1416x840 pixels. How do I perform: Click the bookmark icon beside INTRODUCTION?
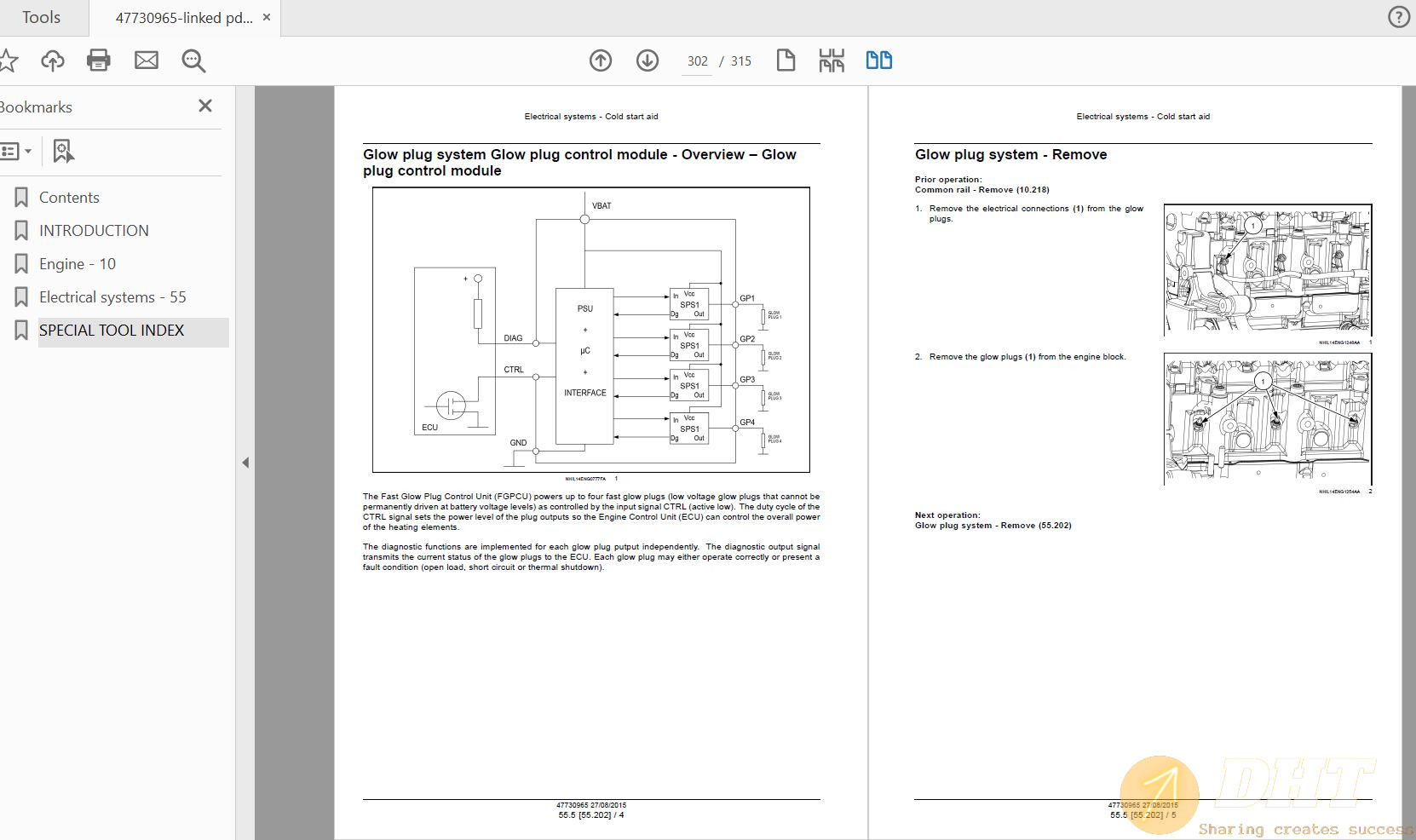coord(21,231)
